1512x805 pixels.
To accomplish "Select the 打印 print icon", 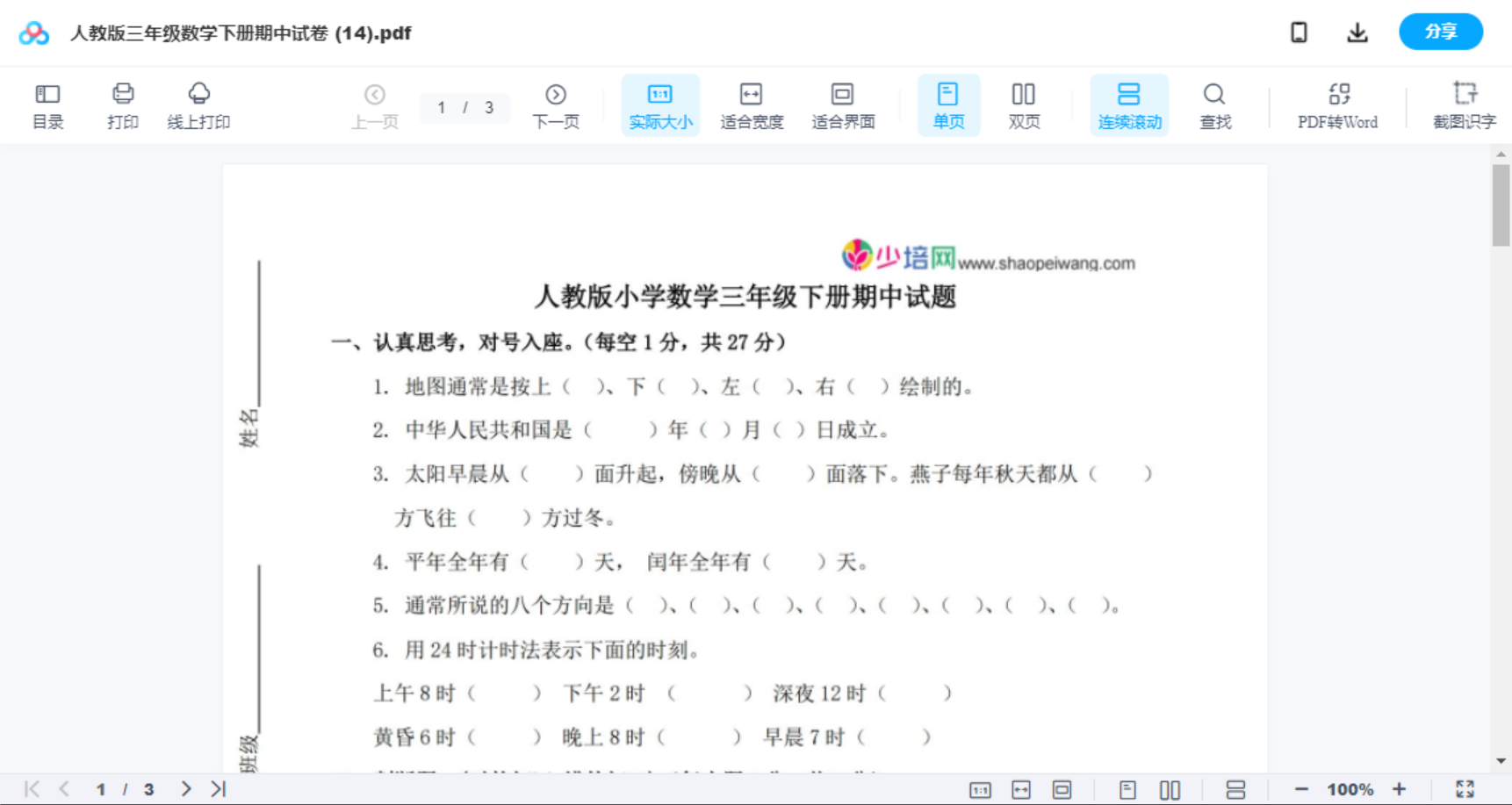I will 122,104.
